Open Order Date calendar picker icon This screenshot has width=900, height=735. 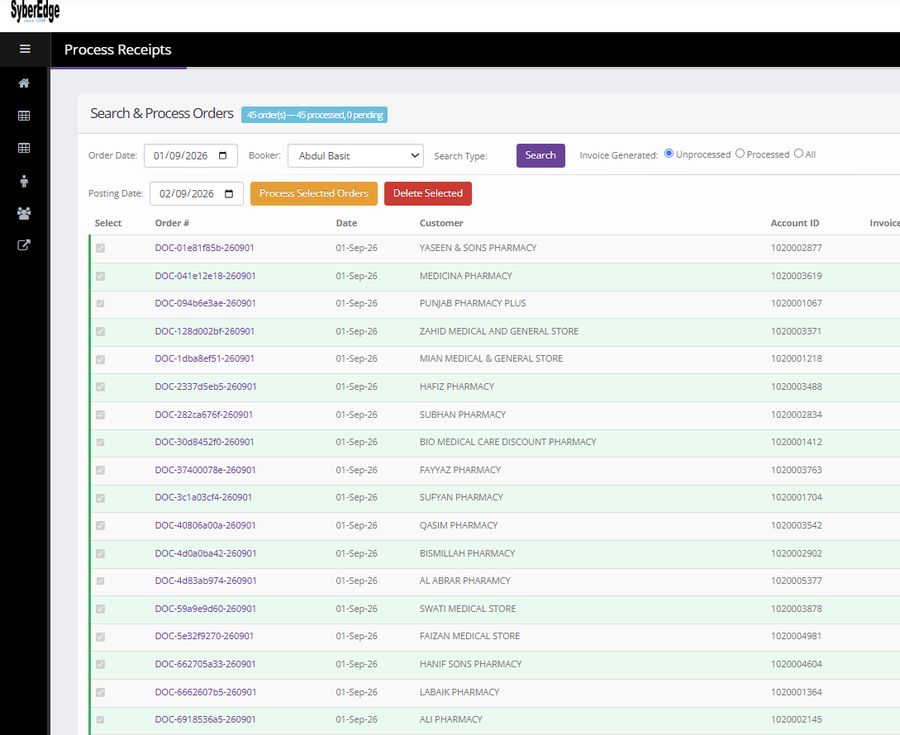223,155
